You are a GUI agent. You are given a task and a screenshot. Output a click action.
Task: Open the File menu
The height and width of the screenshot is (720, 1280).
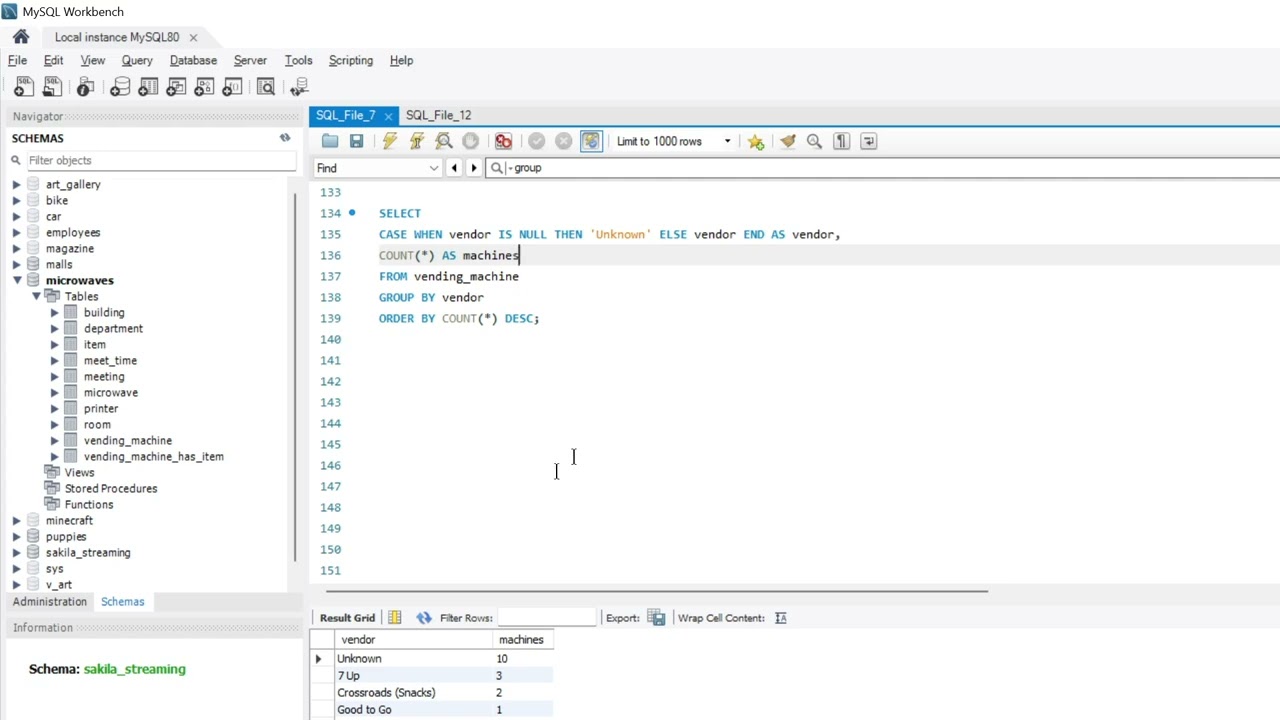17,60
